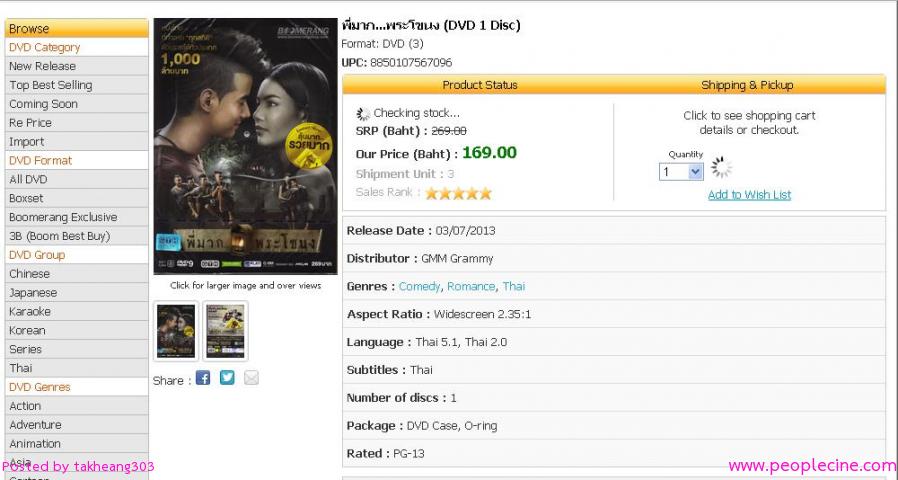
Task: Click the PG-13 rating text
Action: pyautogui.click(x=409, y=454)
